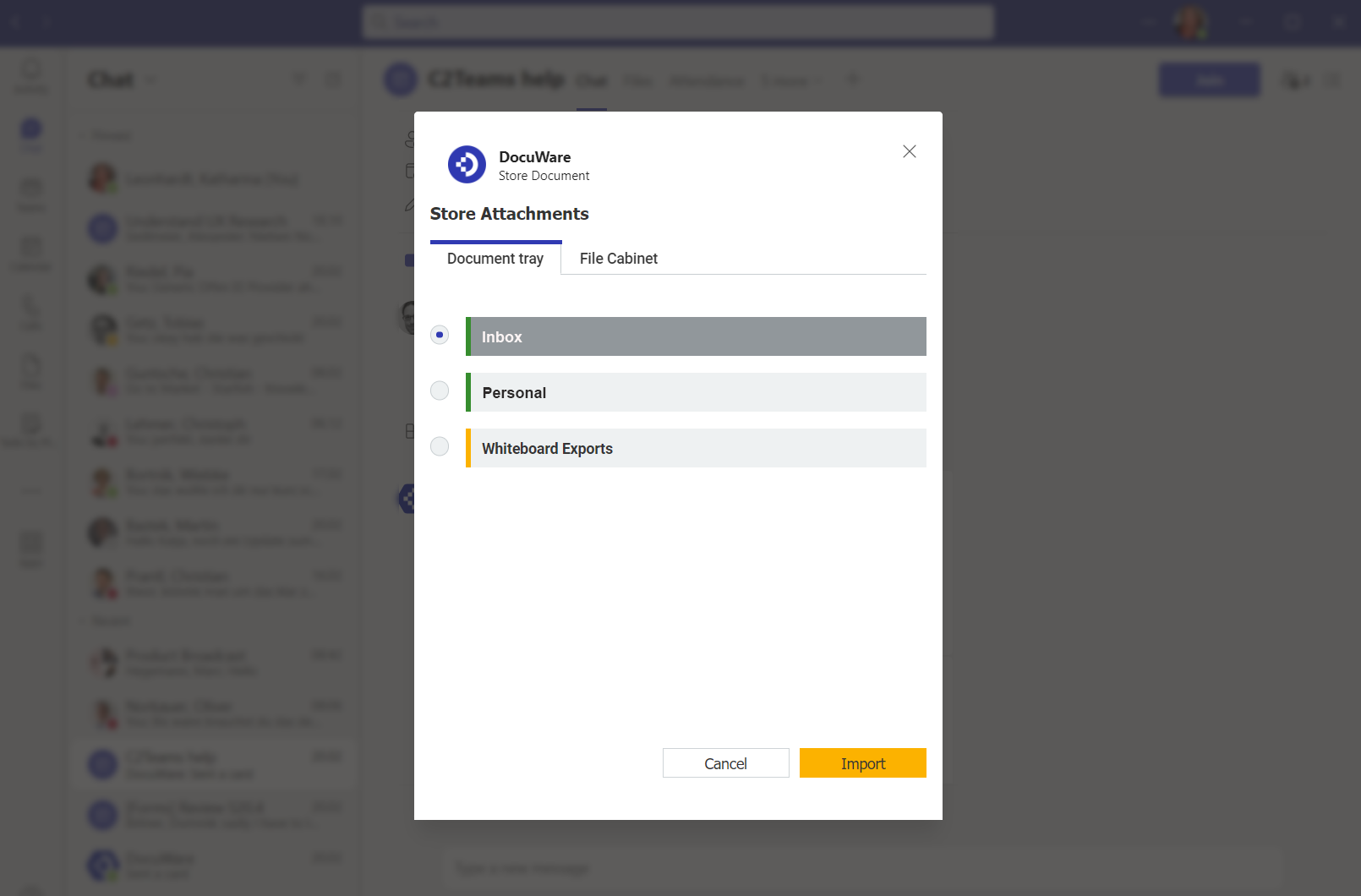Click the Store Document subtitle text
This screenshot has width=1361, height=896.
(x=544, y=176)
